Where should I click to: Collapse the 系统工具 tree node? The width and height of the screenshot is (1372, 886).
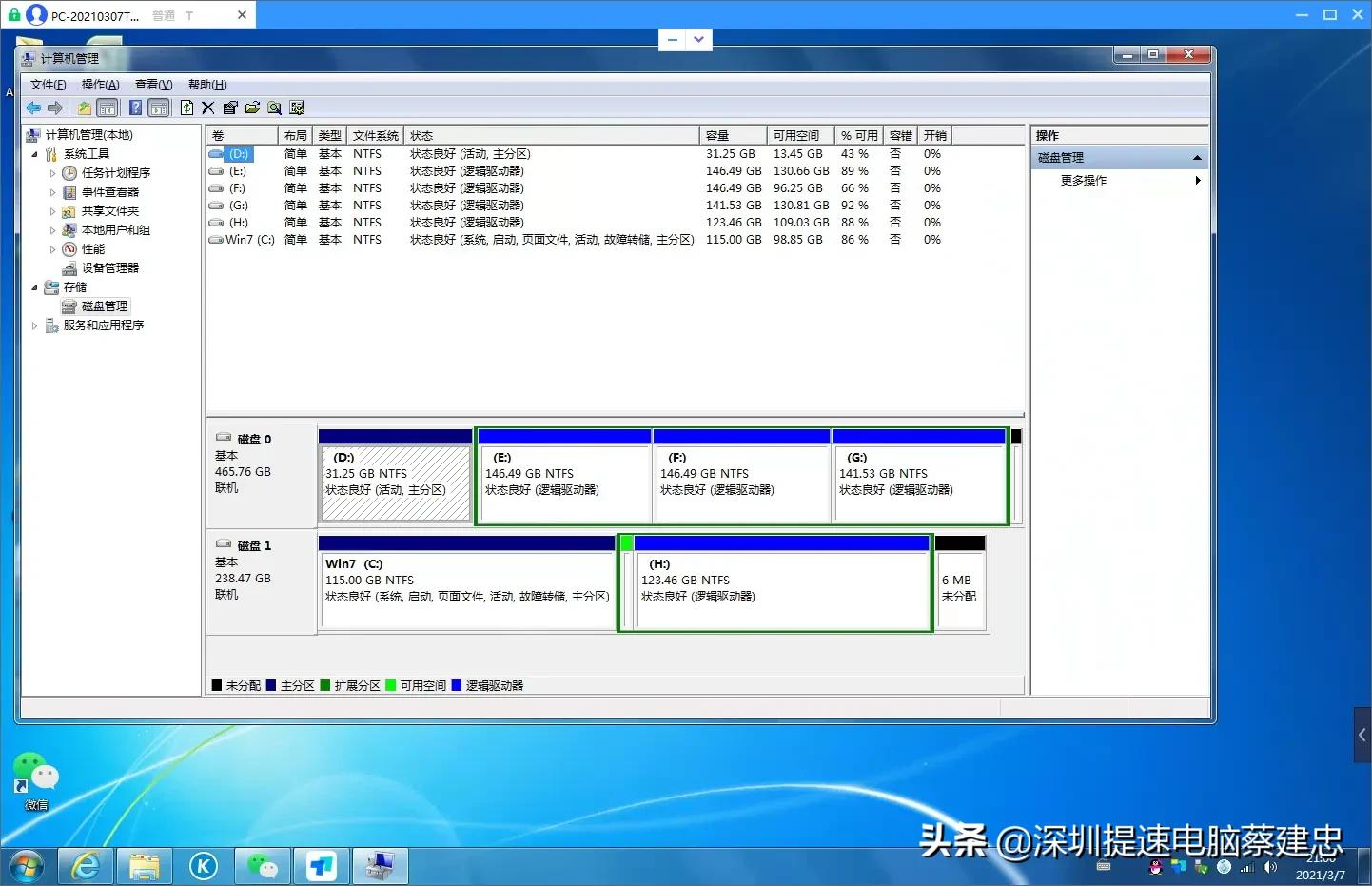[x=35, y=154]
